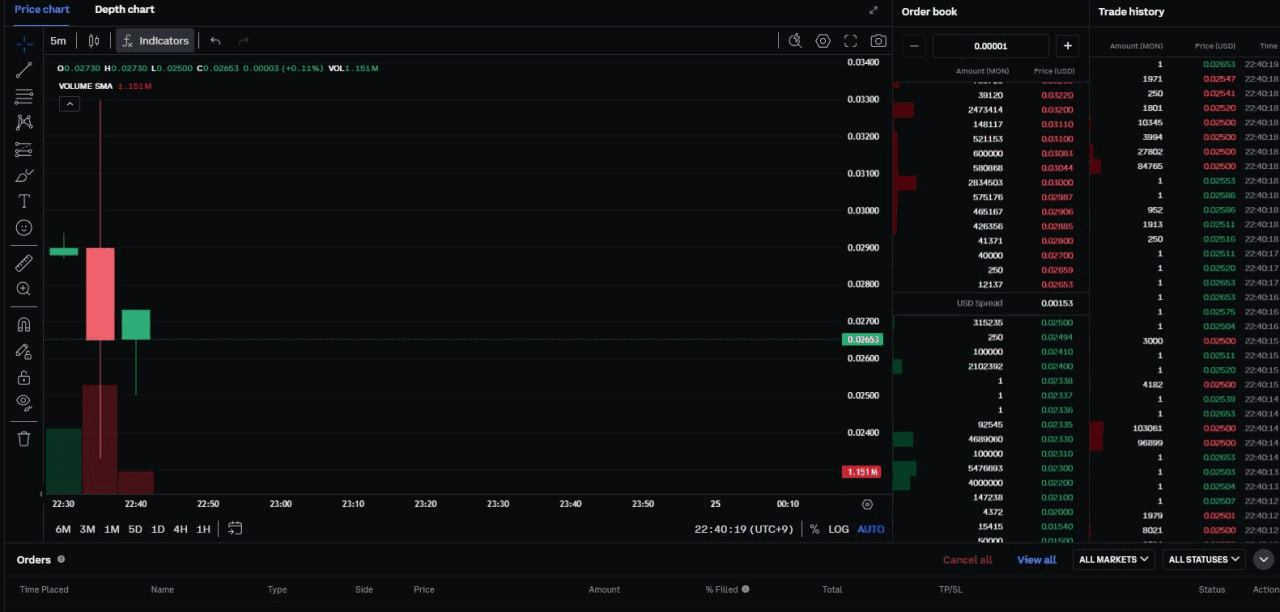
Task: Open chart settings gear icon
Action: pyautogui.click(x=823, y=41)
